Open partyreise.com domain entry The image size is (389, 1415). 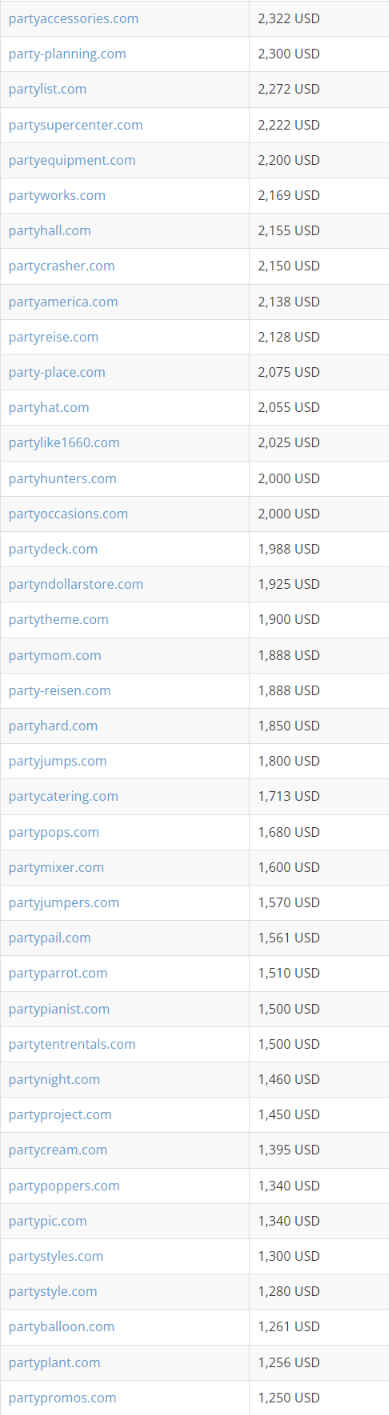point(53,337)
